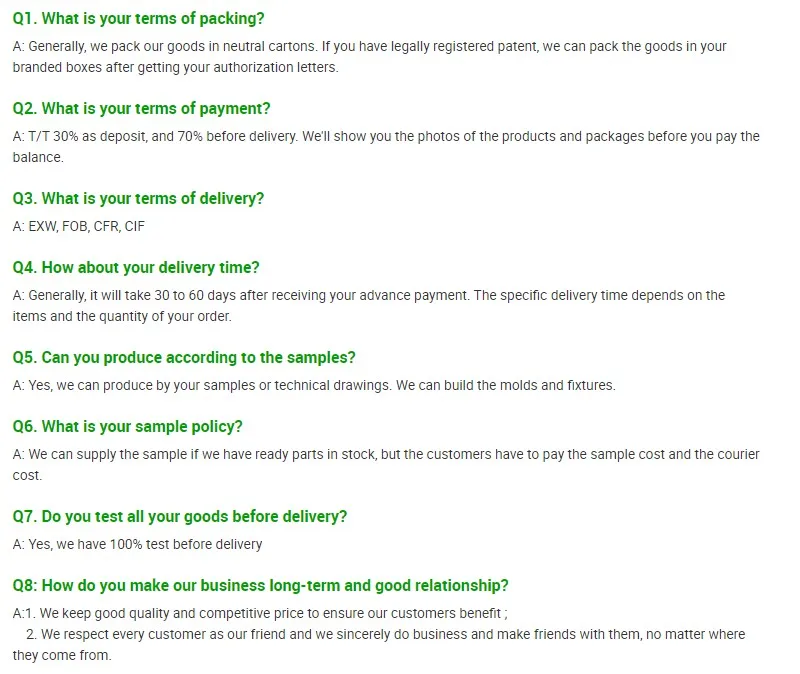Image resolution: width=800 pixels, height=674 pixels.
Task: Click the molds and fixtures answer text
Action: tap(314, 385)
